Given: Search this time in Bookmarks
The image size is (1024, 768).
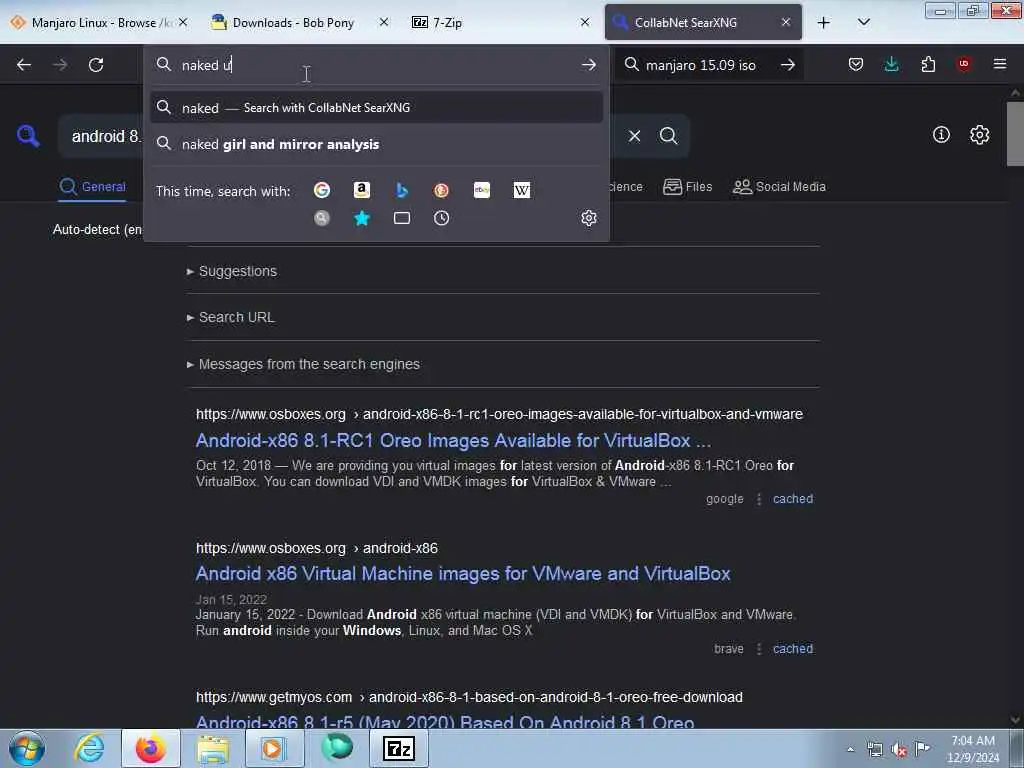Looking at the screenshot, I should (362, 218).
